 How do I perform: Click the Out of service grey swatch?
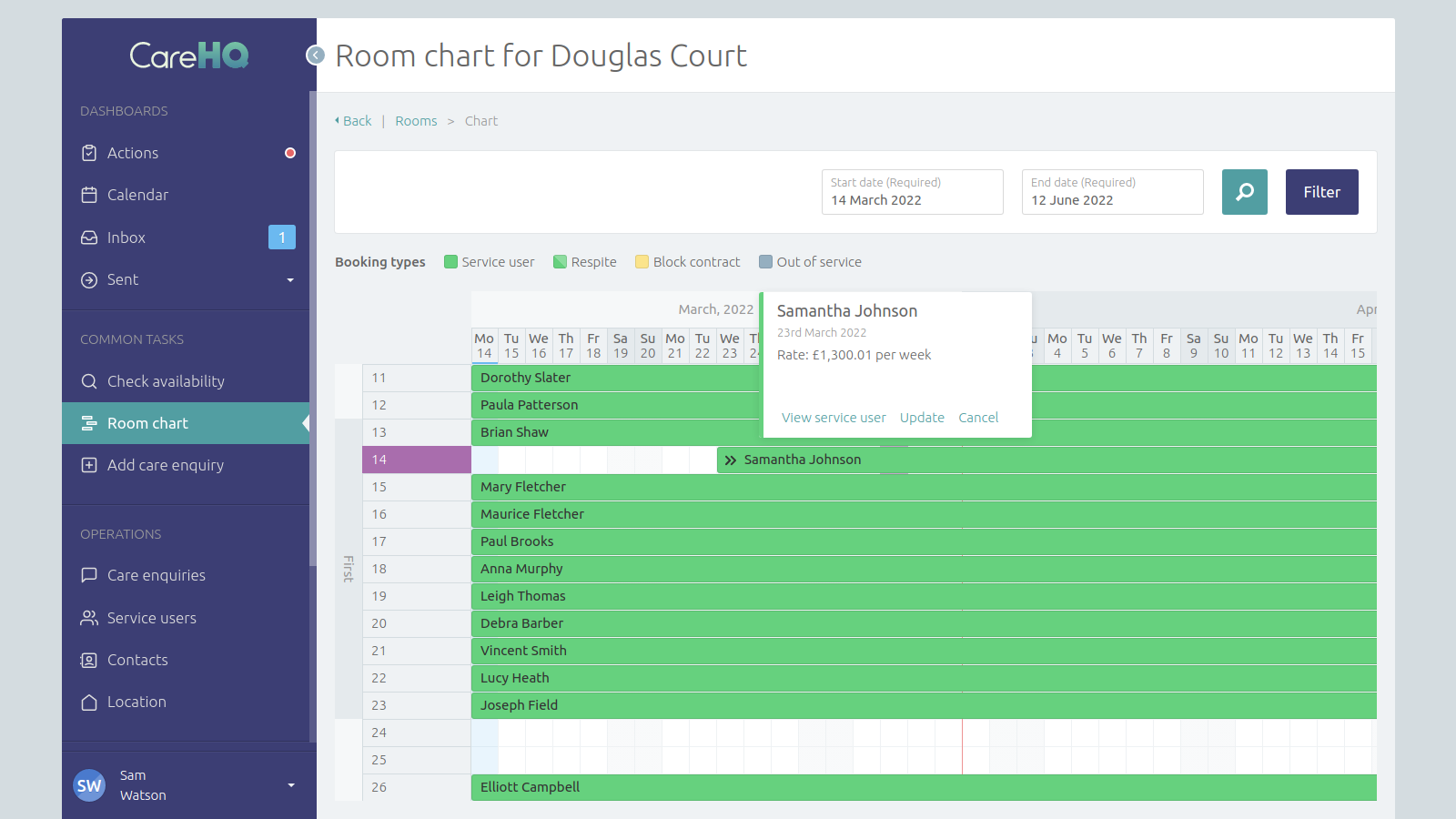click(766, 262)
